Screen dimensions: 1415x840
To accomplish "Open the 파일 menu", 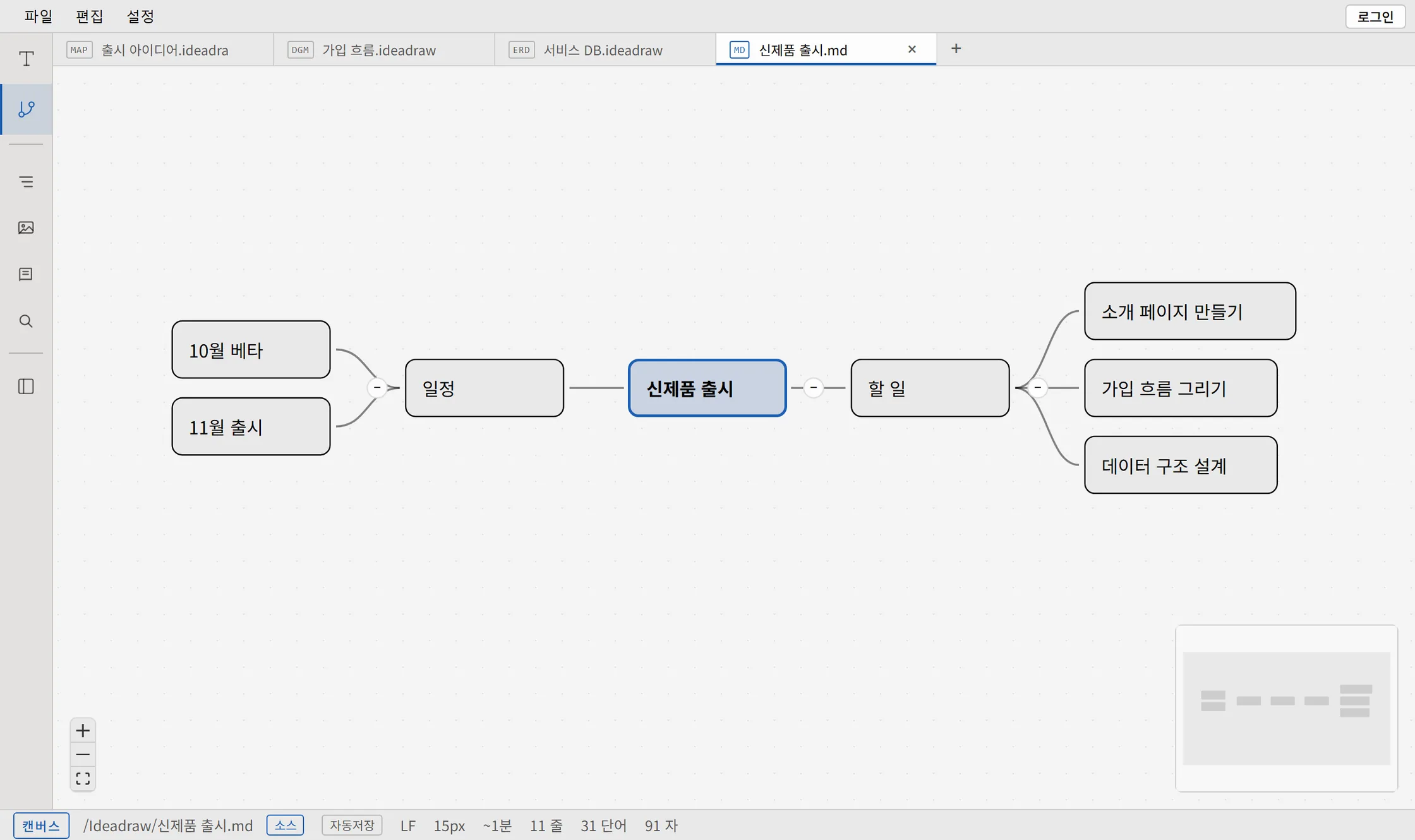I will [38, 16].
